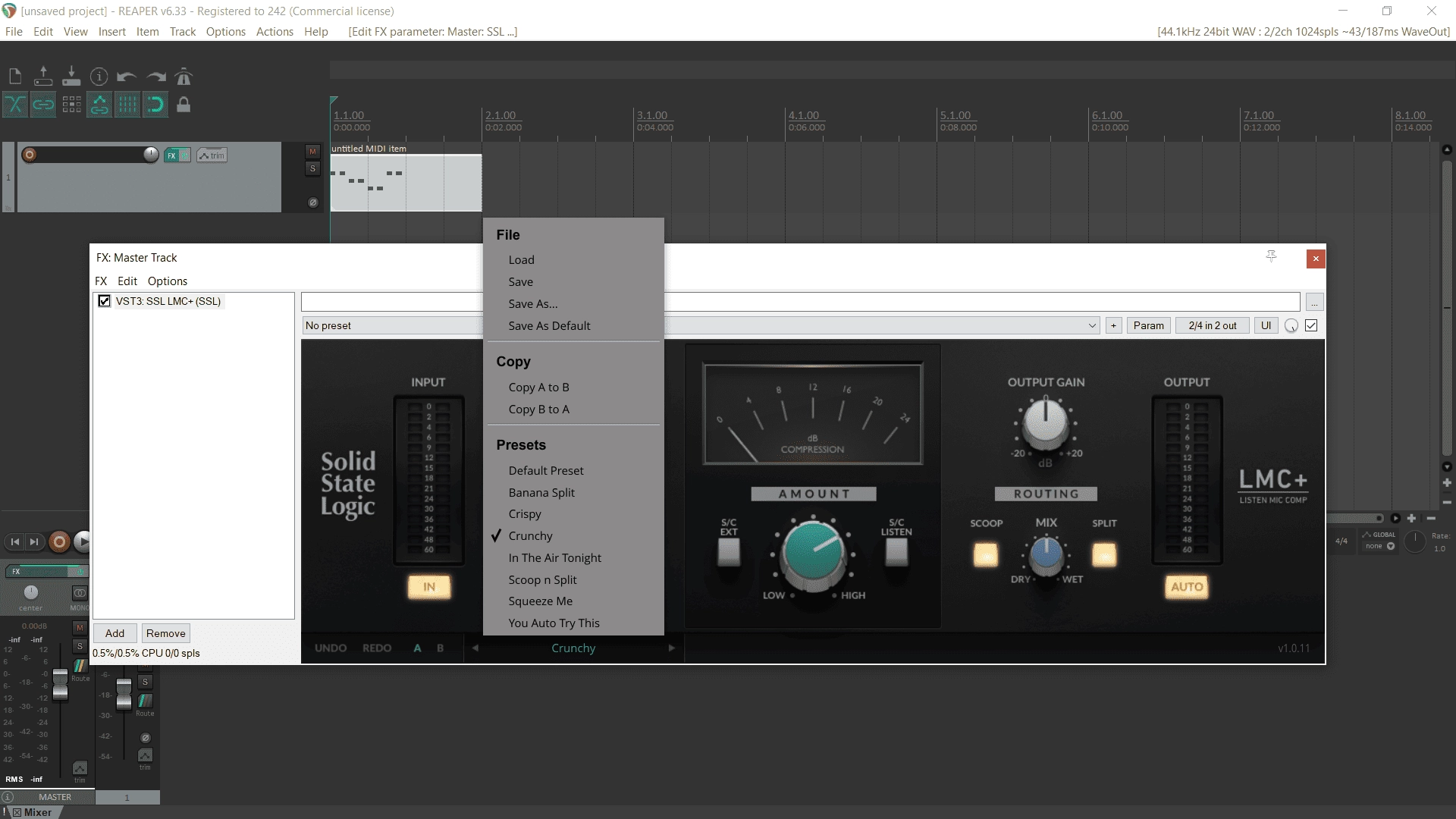
Task: Open the FX button on track 1
Action: [171, 155]
